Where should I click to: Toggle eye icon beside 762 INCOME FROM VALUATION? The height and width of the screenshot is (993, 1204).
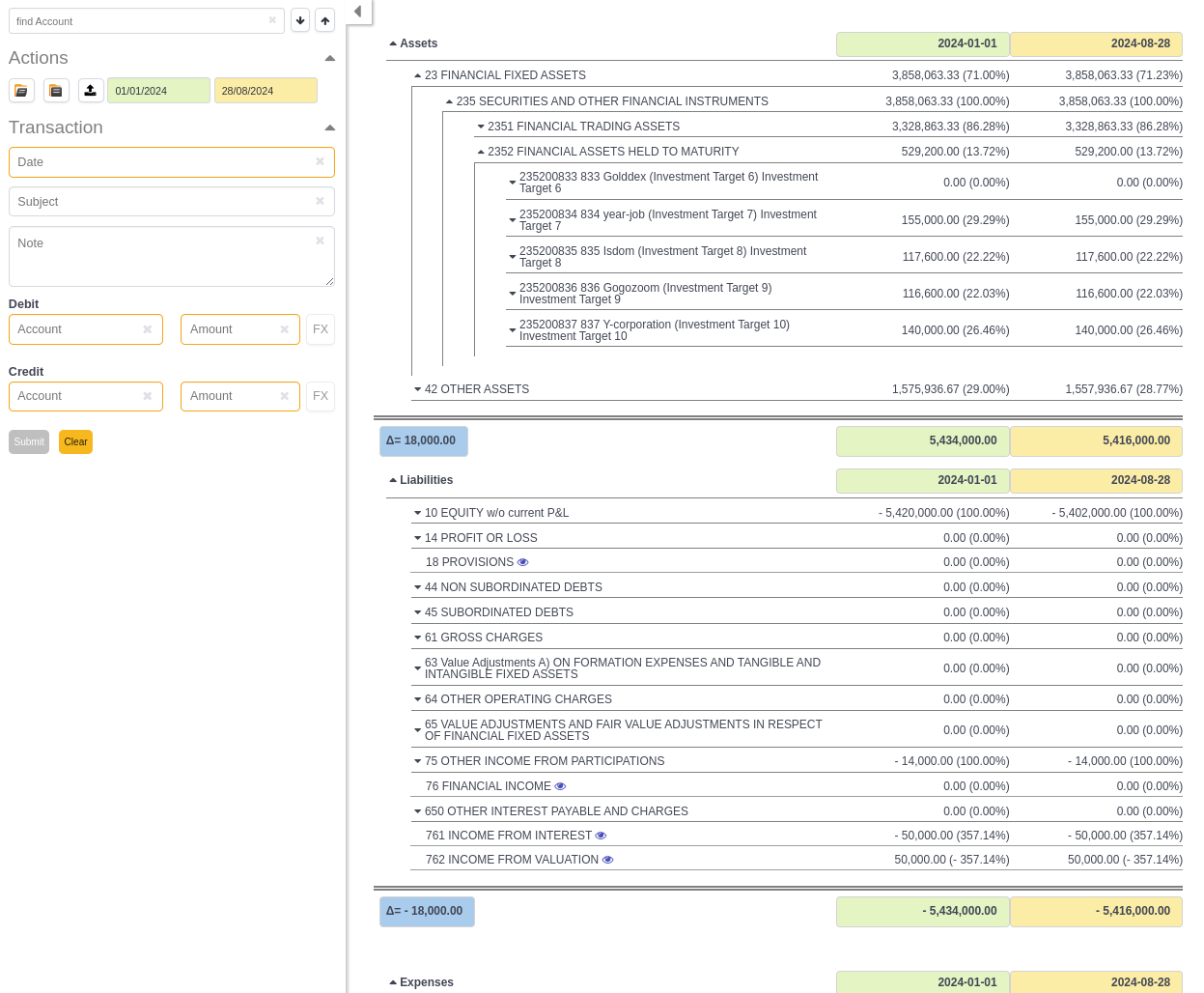(608, 860)
